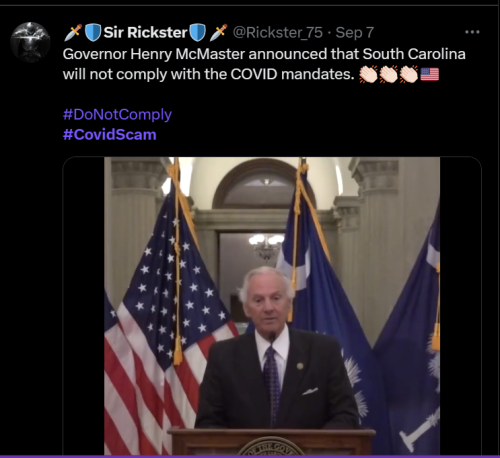The image size is (500, 458).
Task: Click the podium seal in the video
Action: point(271,447)
